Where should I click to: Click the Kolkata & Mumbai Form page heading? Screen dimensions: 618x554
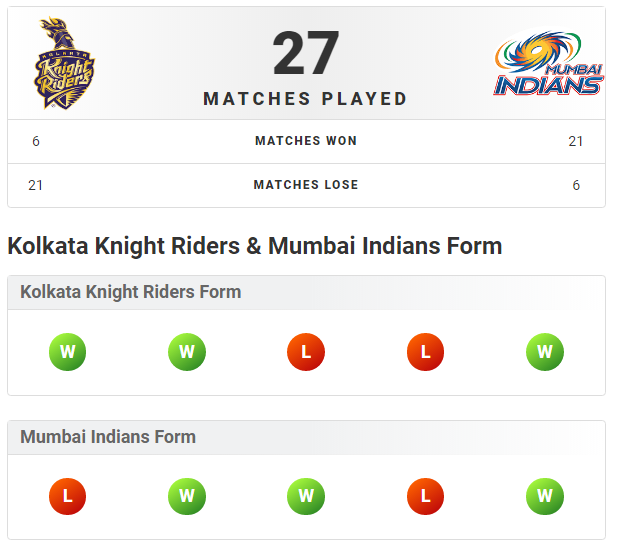(x=255, y=245)
